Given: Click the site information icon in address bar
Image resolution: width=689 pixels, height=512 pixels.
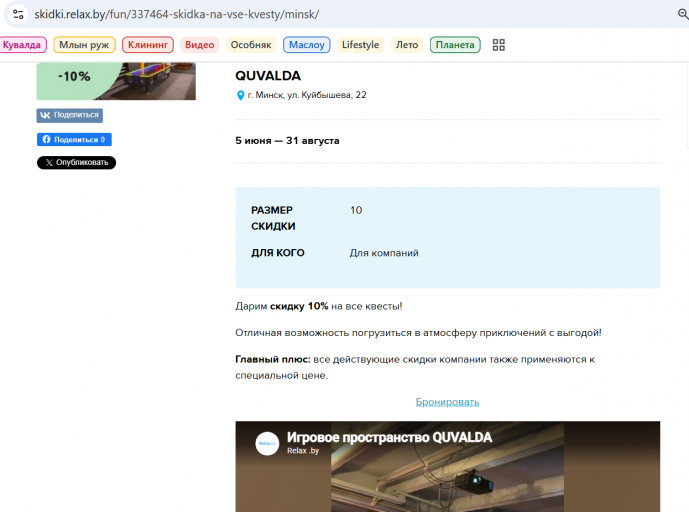Looking at the screenshot, I should pyautogui.click(x=18, y=15).
